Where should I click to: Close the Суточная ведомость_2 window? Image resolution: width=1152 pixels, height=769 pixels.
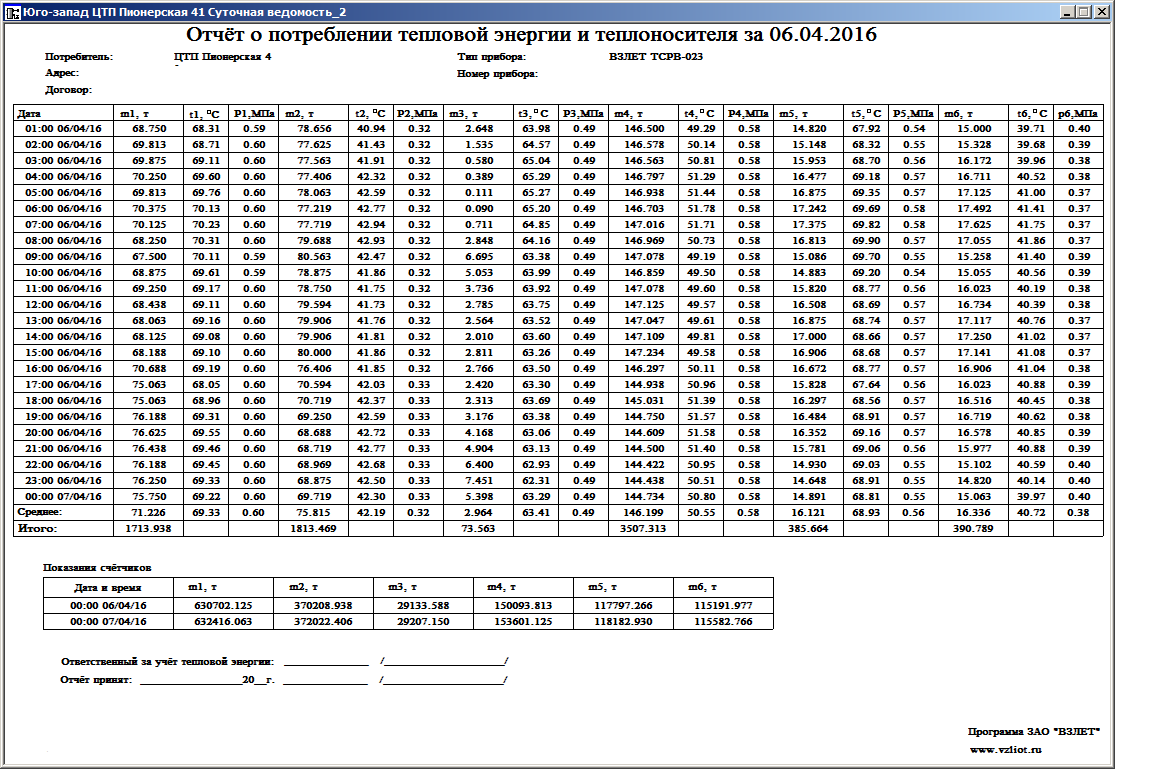1102,12
